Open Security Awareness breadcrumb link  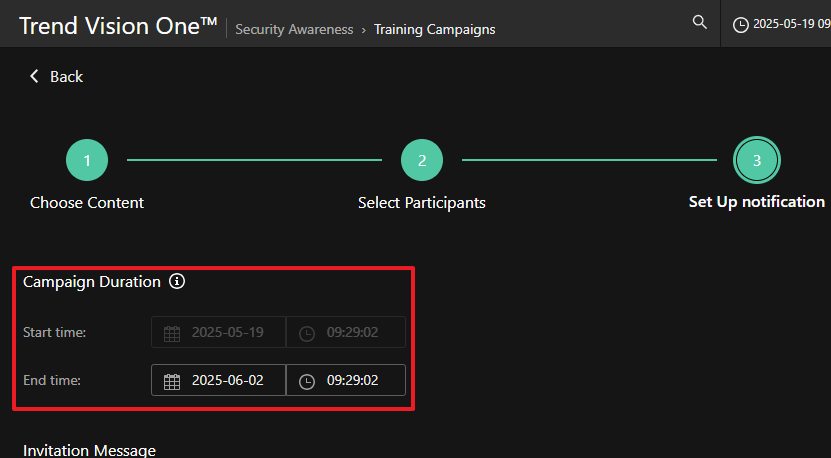294,29
